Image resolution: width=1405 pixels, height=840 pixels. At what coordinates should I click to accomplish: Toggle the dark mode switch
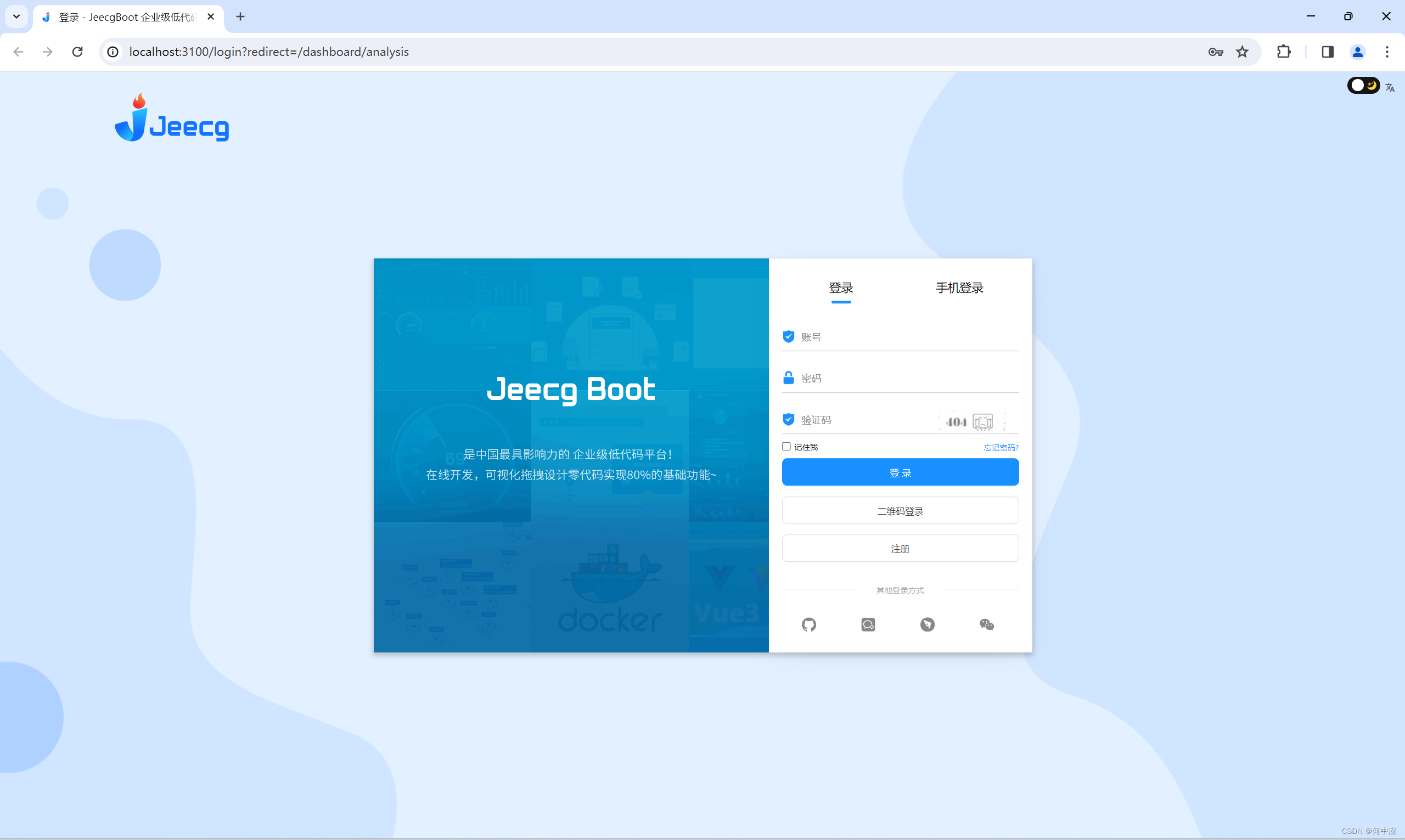[x=1363, y=86]
